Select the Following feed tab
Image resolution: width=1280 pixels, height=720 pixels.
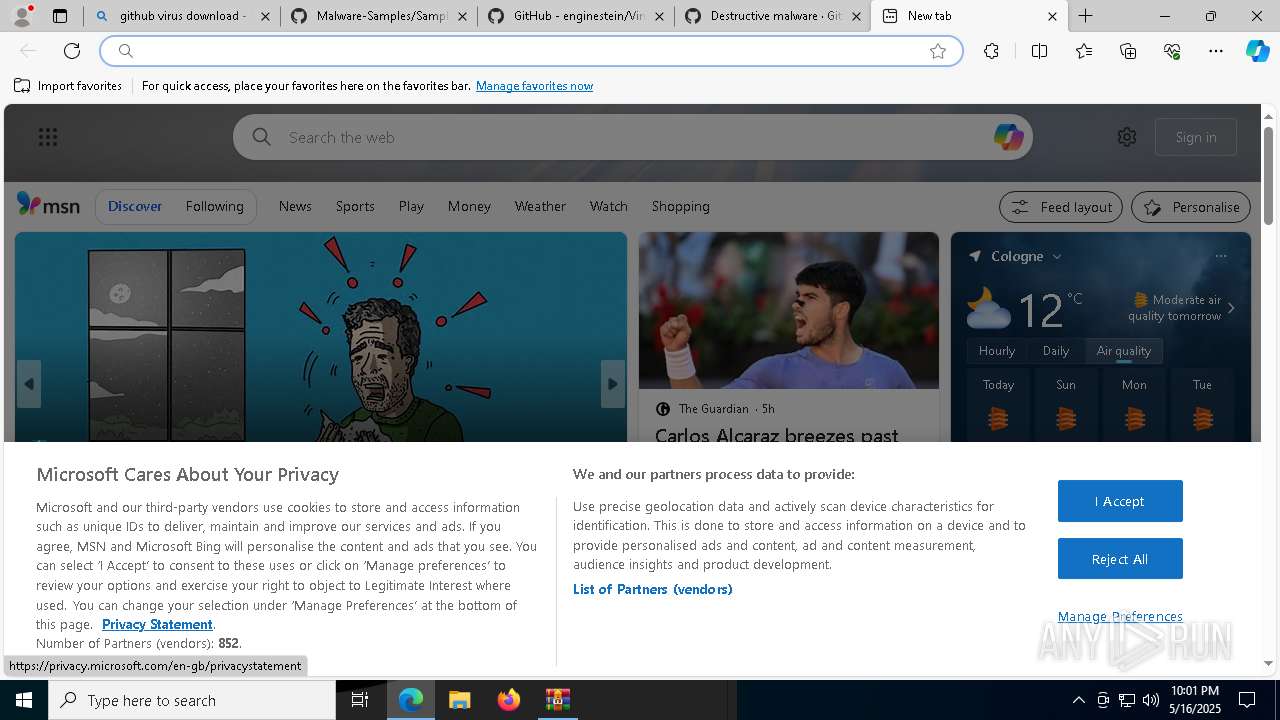pos(214,206)
